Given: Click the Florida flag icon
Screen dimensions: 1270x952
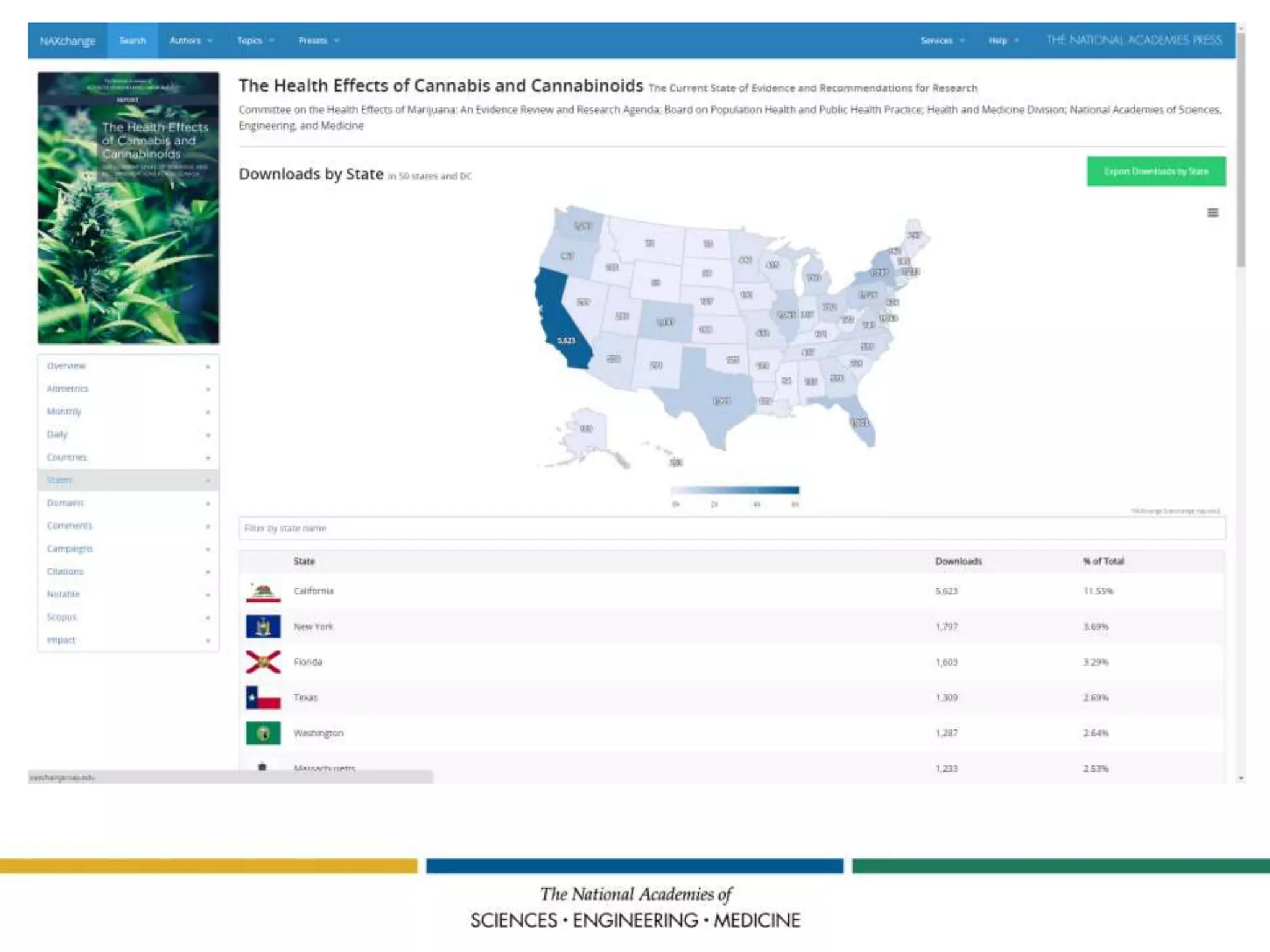Looking at the screenshot, I should (263, 662).
